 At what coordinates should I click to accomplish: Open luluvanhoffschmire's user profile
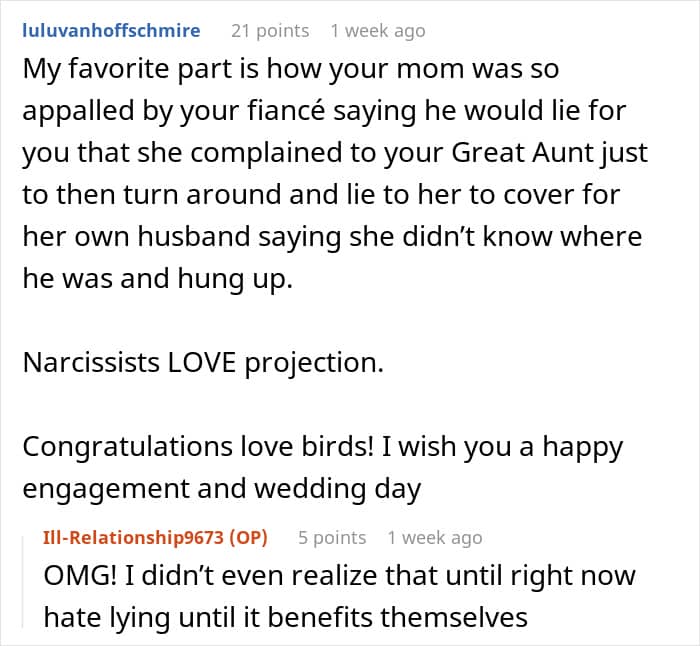click(111, 30)
